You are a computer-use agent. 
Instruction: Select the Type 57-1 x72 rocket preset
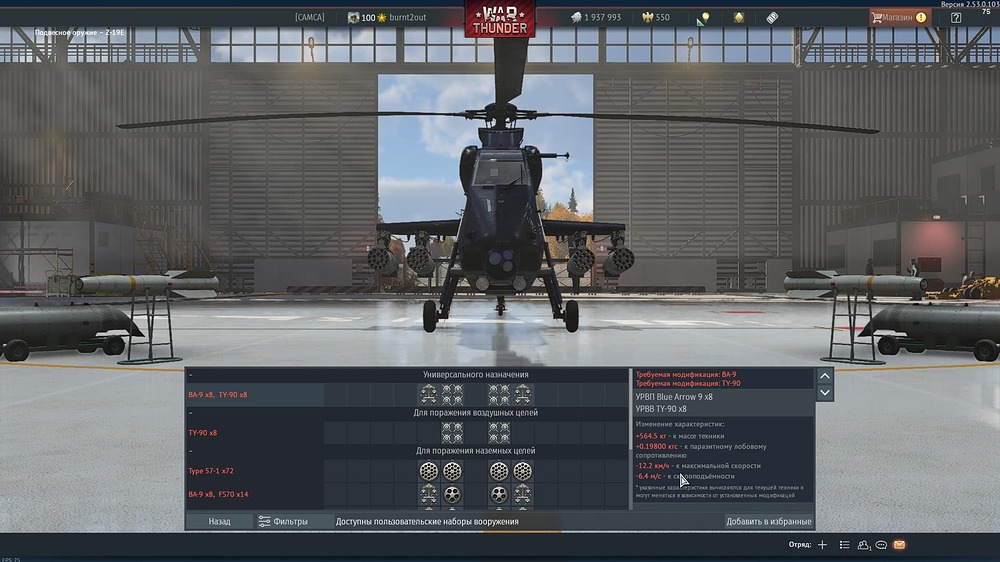(212, 470)
